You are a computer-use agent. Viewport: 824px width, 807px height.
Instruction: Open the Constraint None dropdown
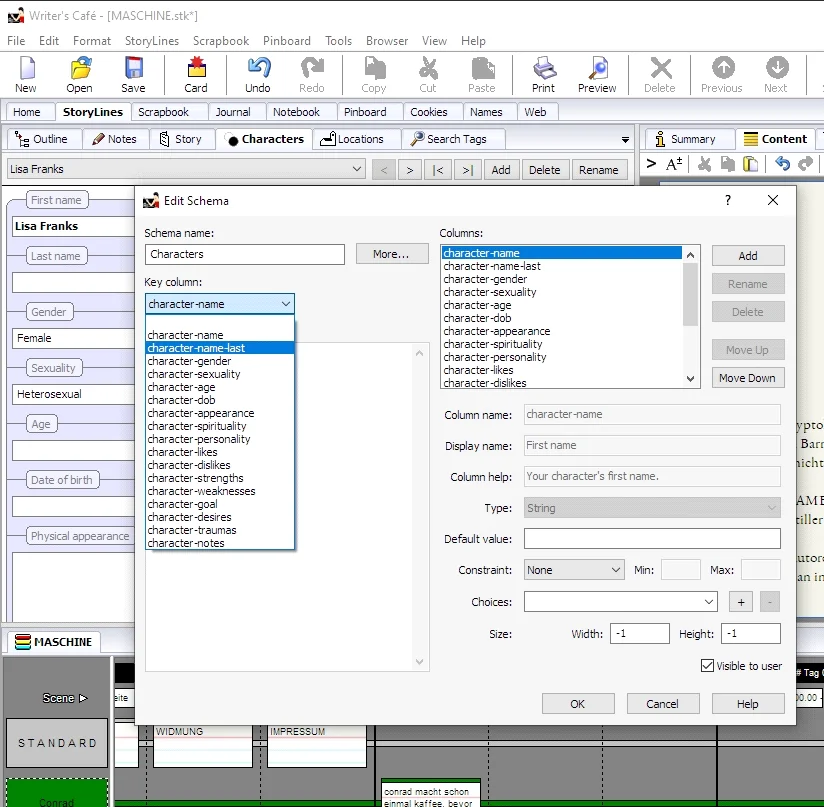[574, 570]
